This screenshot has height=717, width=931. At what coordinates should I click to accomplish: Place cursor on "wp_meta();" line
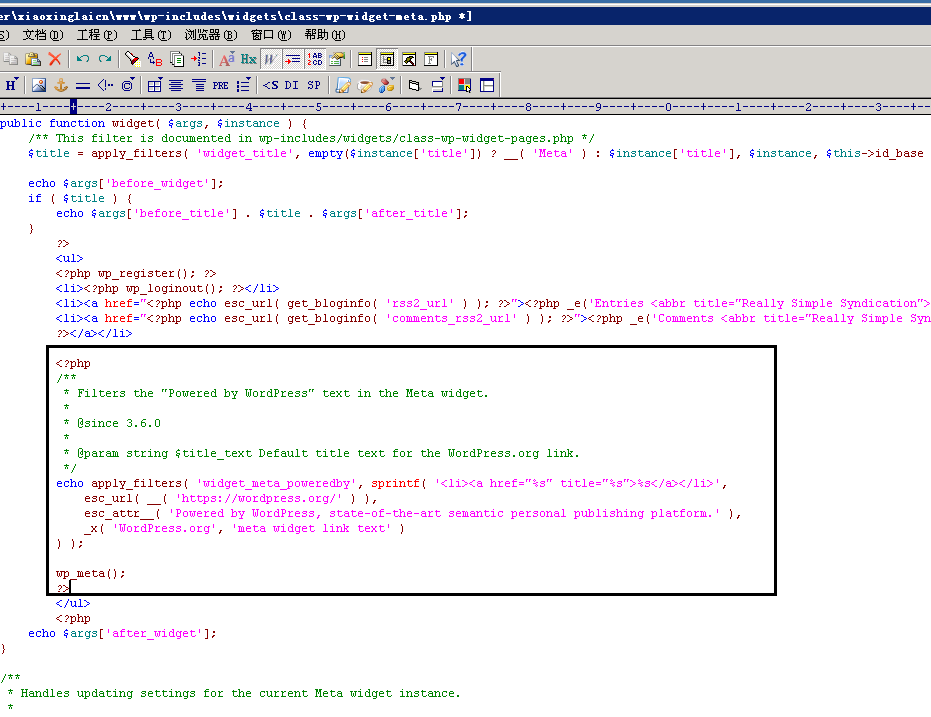click(90, 573)
